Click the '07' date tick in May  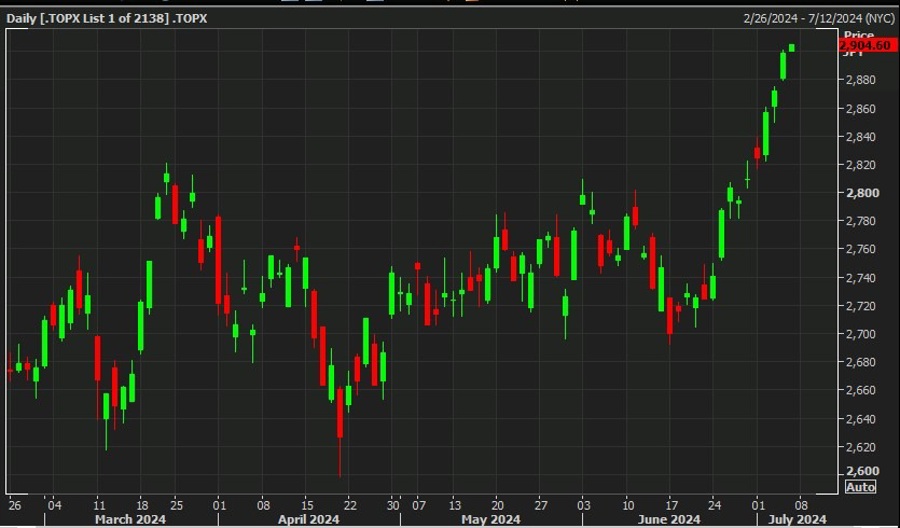click(x=419, y=506)
